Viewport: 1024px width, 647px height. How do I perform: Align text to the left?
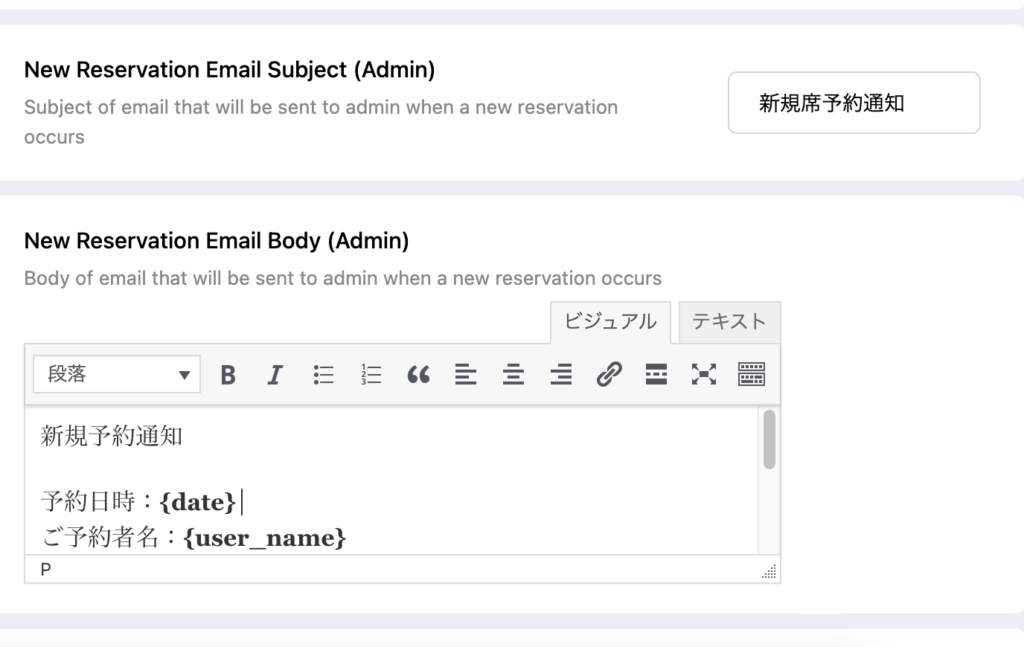[465, 375]
